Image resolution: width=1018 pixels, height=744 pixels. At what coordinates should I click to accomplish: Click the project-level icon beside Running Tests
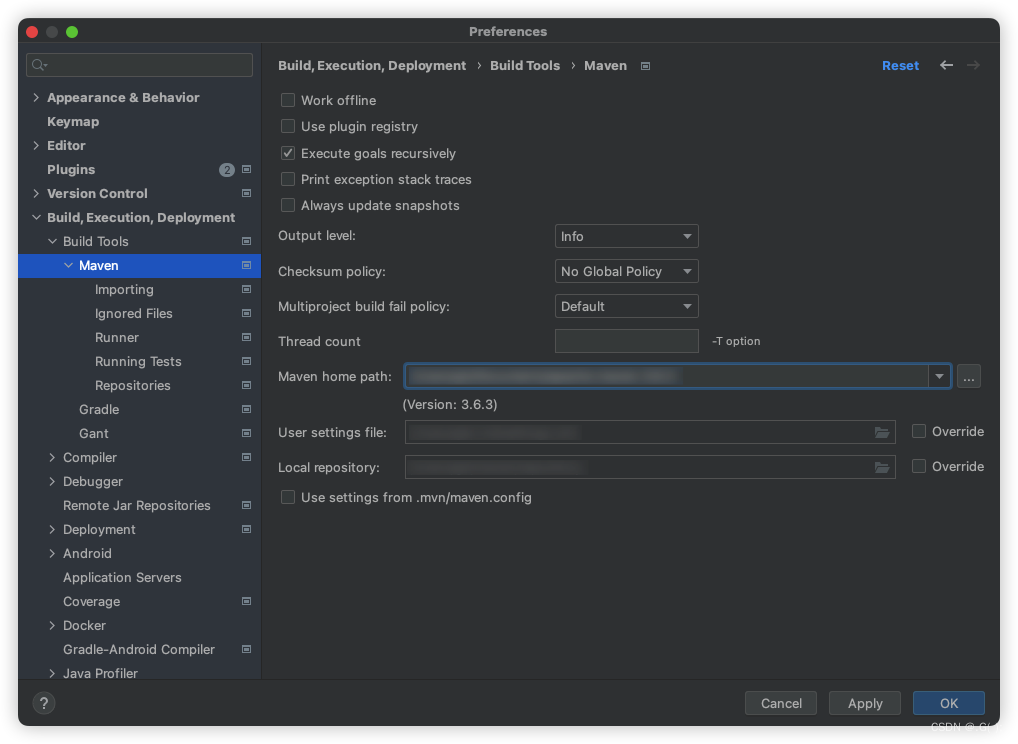[247, 362]
